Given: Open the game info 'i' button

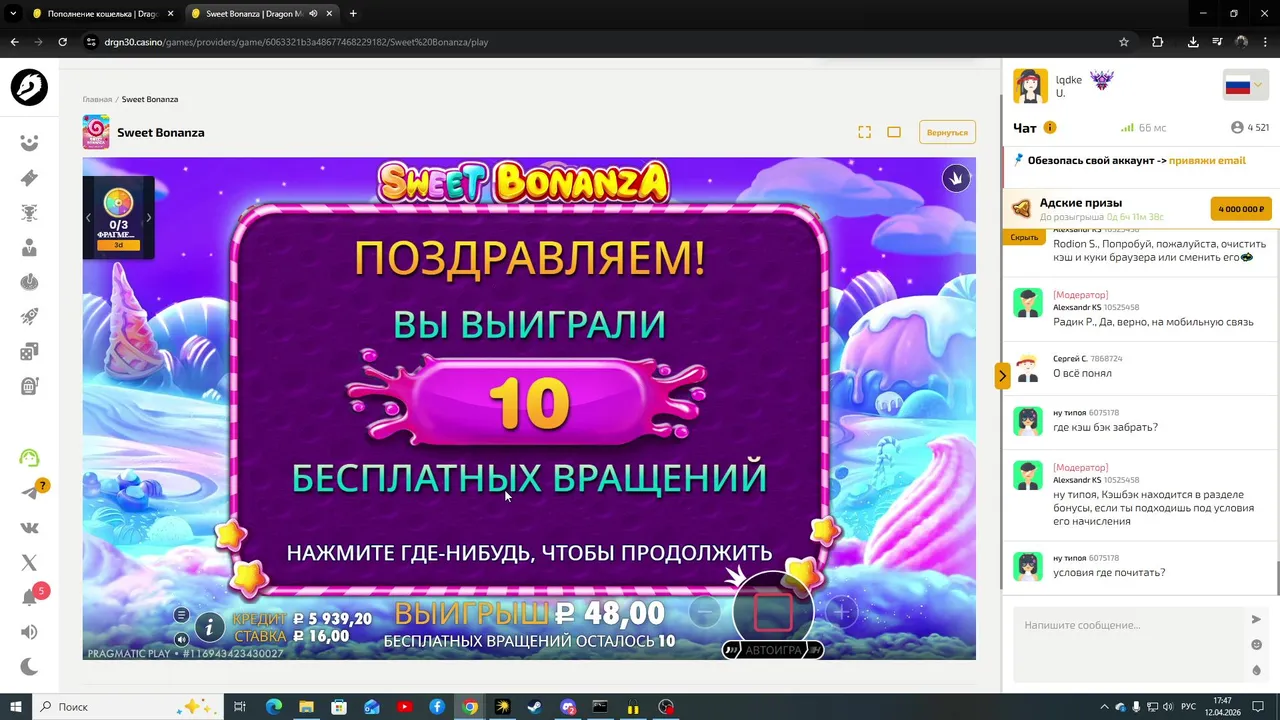Looking at the screenshot, I should point(209,628).
